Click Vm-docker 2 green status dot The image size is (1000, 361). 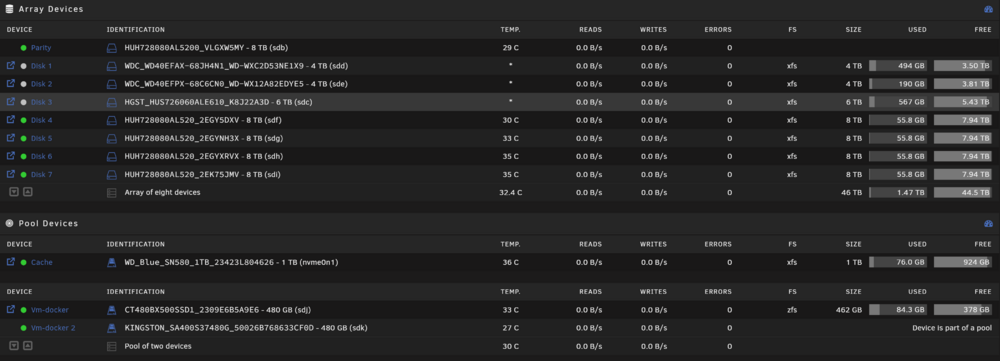click(24, 328)
